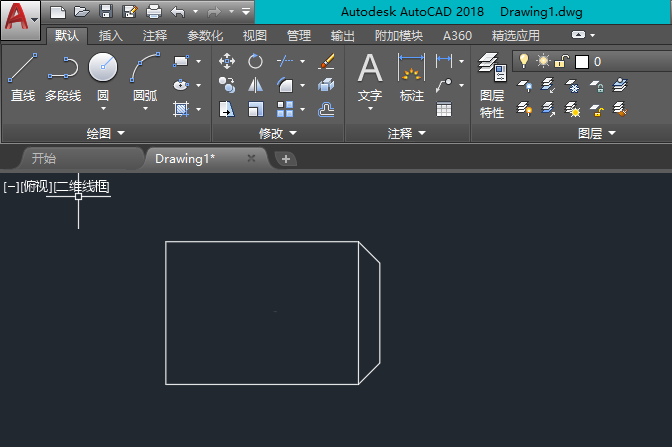Insert a table using the table icon
Image resolution: width=672 pixels, height=447 pixels.
click(x=443, y=109)
